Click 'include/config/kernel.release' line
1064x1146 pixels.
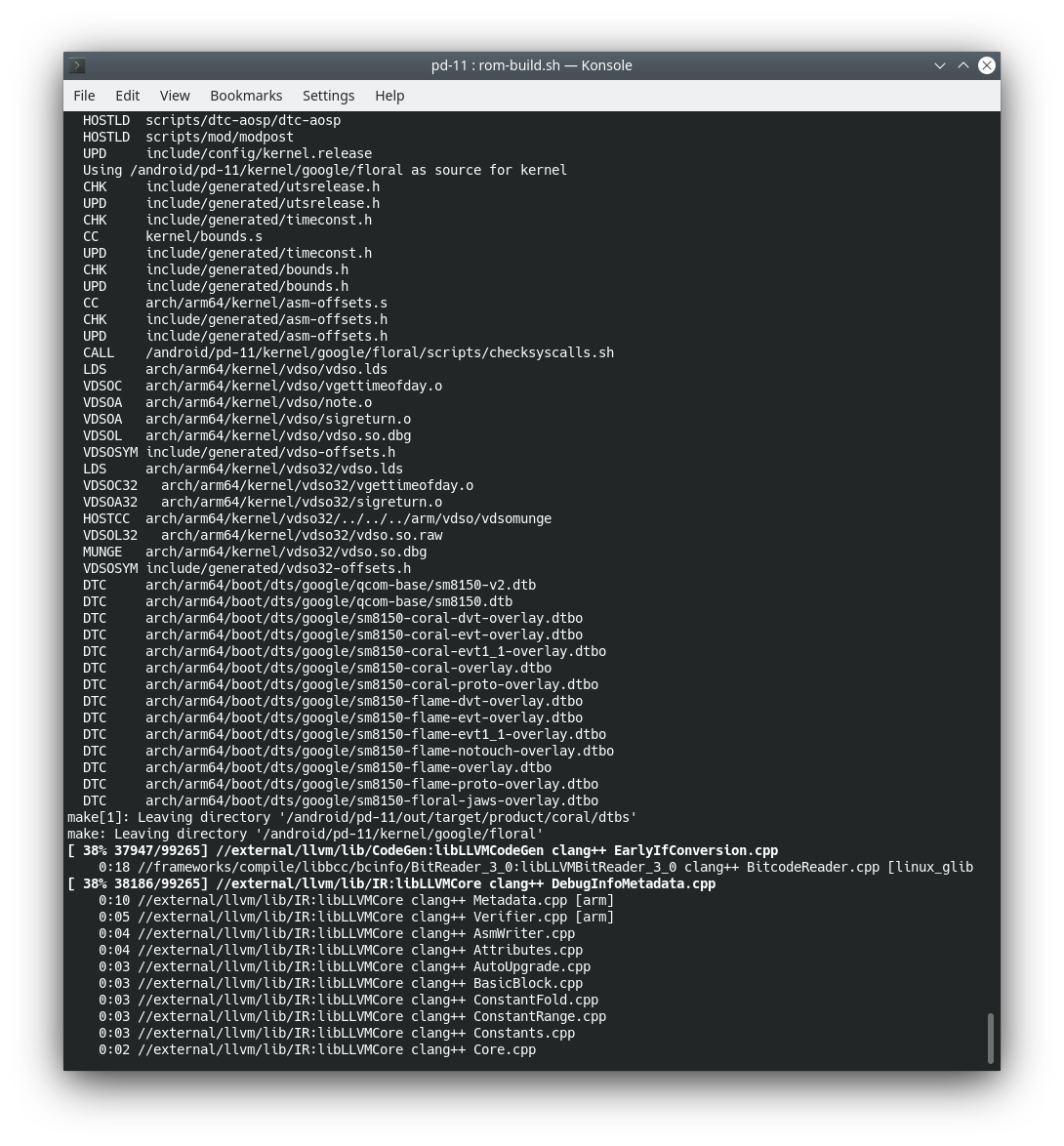(x=227, y=153)
